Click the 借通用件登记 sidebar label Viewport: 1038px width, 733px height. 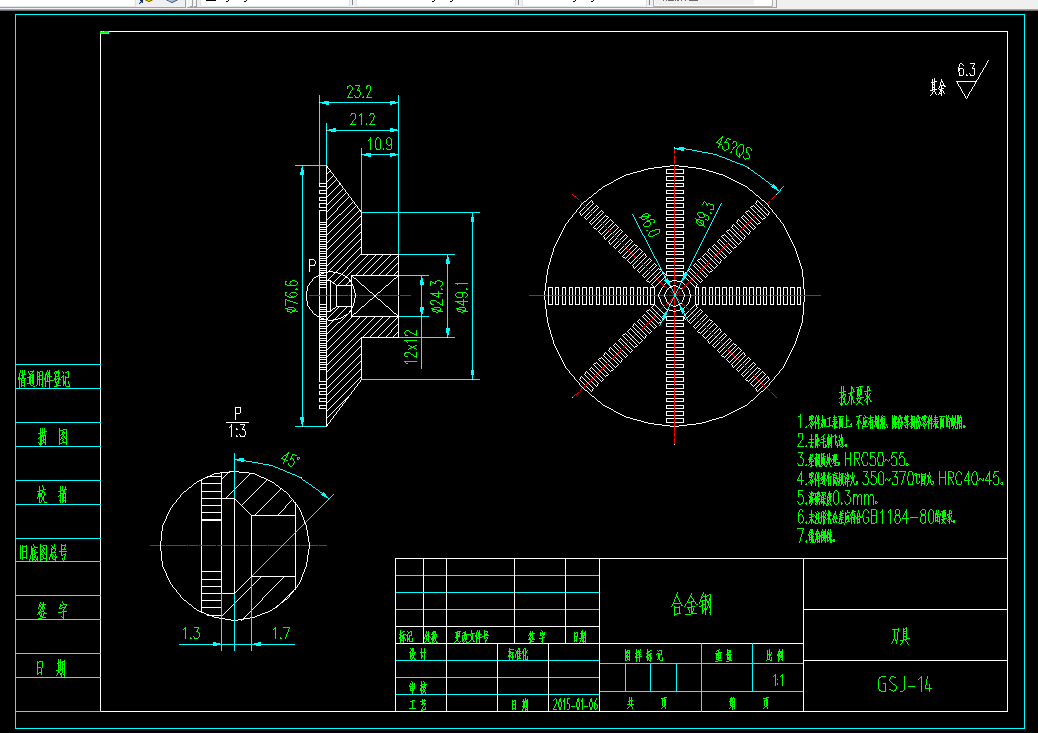coord(44,379)
